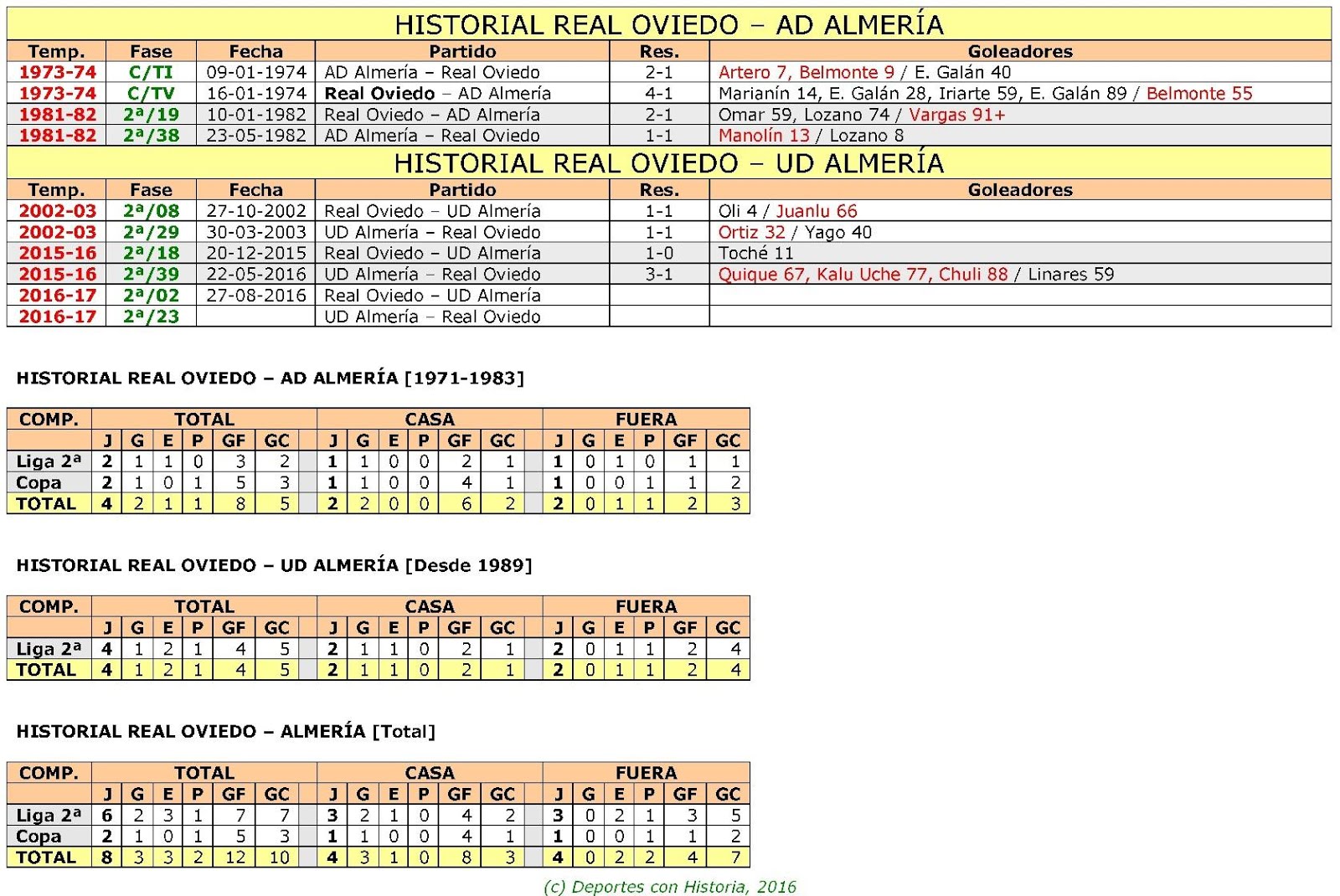
Task: Click "COMP." header in the [Desde 1989] table
Action: click(49, 606)
